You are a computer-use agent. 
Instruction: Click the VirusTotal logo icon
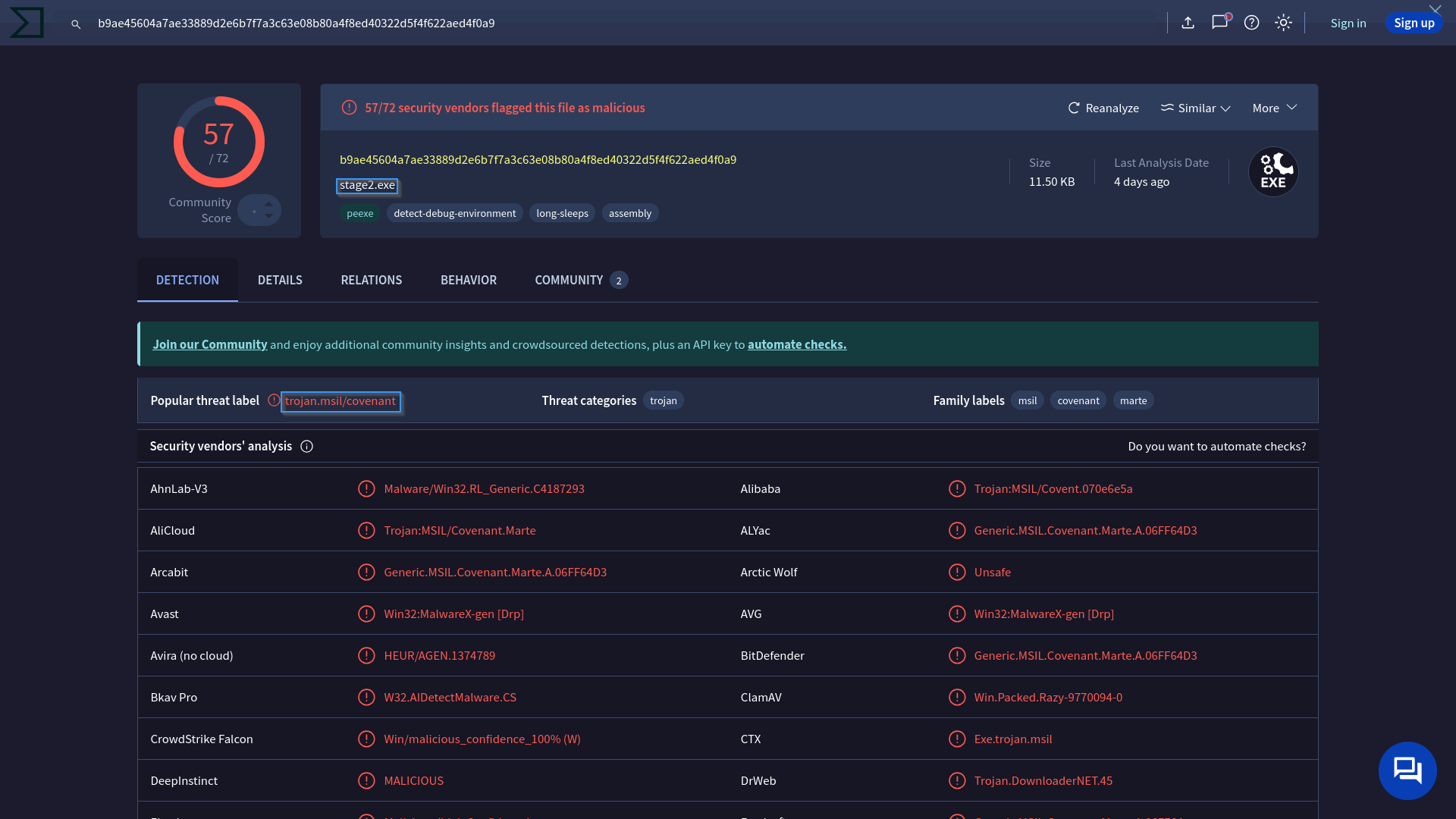(27, 23)
